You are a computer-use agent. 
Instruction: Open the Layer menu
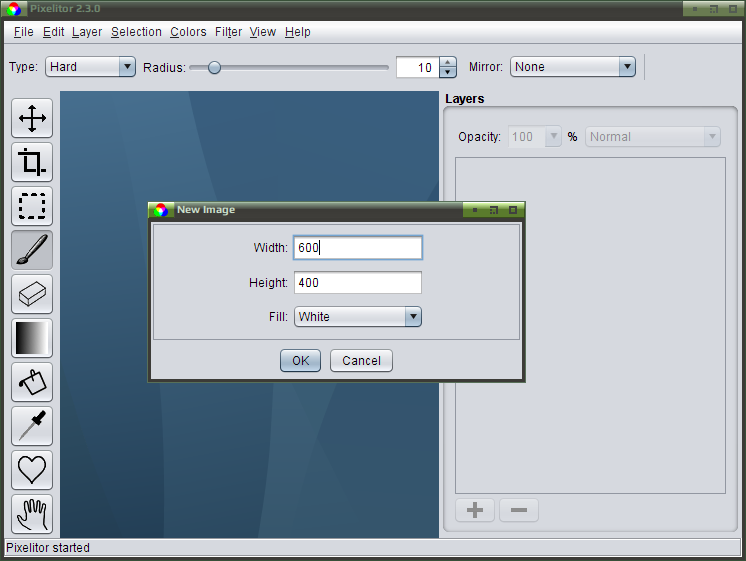click(x=87, y=32)
